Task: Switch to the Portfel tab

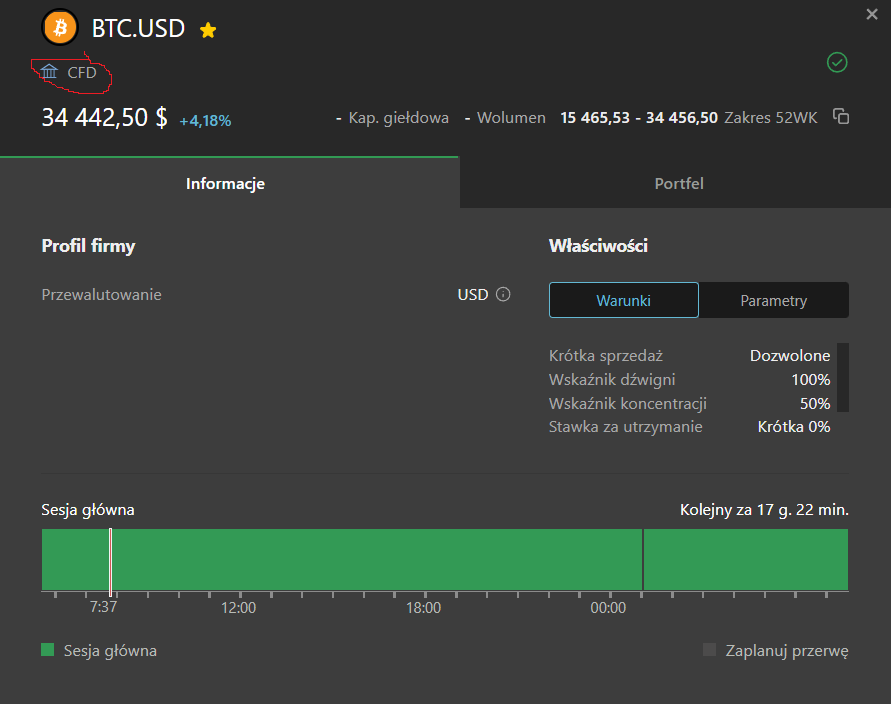Action: tap(678, 184)
